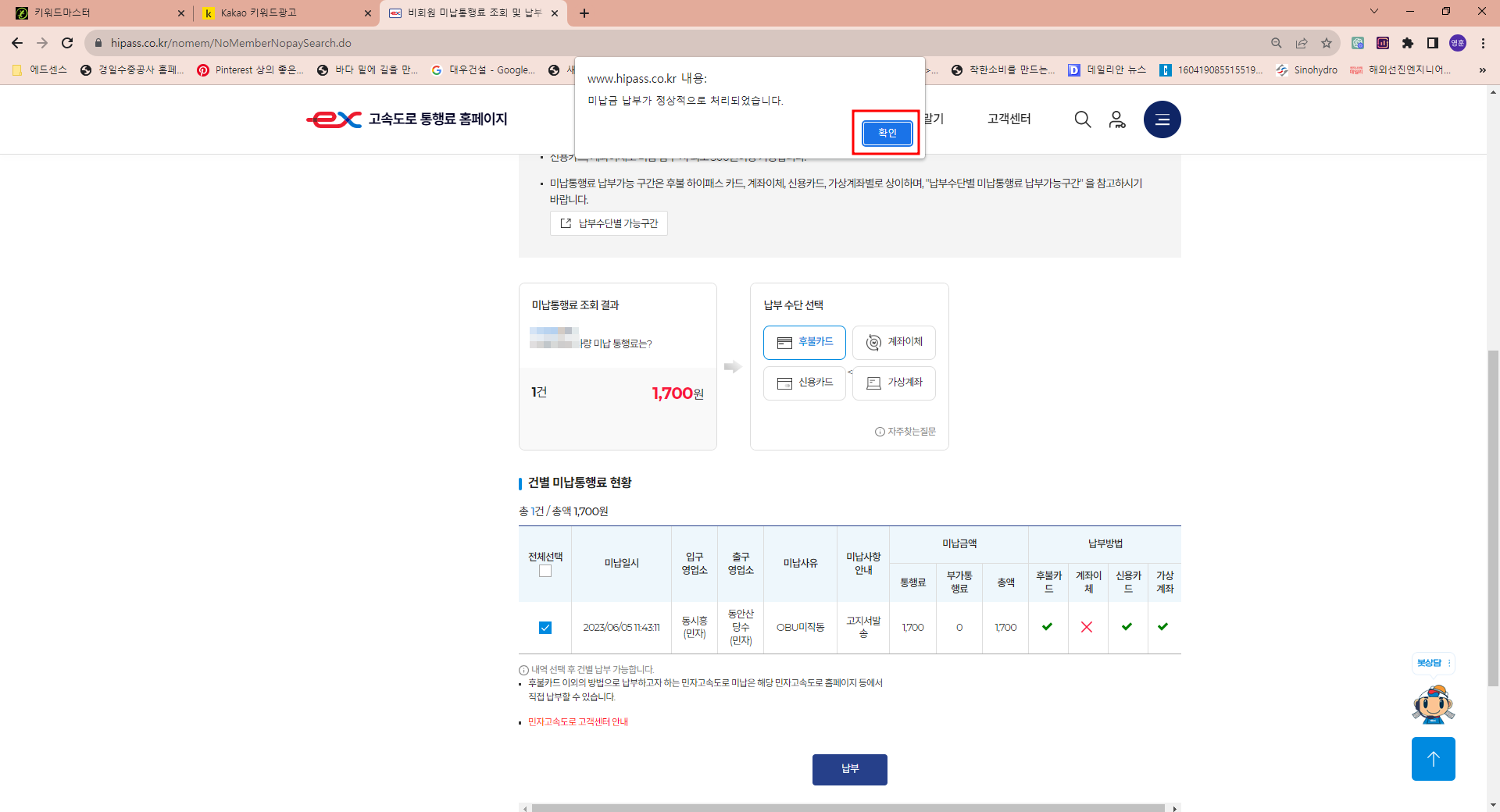Open the browser zoom magnifier icon
The height and width of the screenshot is (812, 1500).
1277,43
